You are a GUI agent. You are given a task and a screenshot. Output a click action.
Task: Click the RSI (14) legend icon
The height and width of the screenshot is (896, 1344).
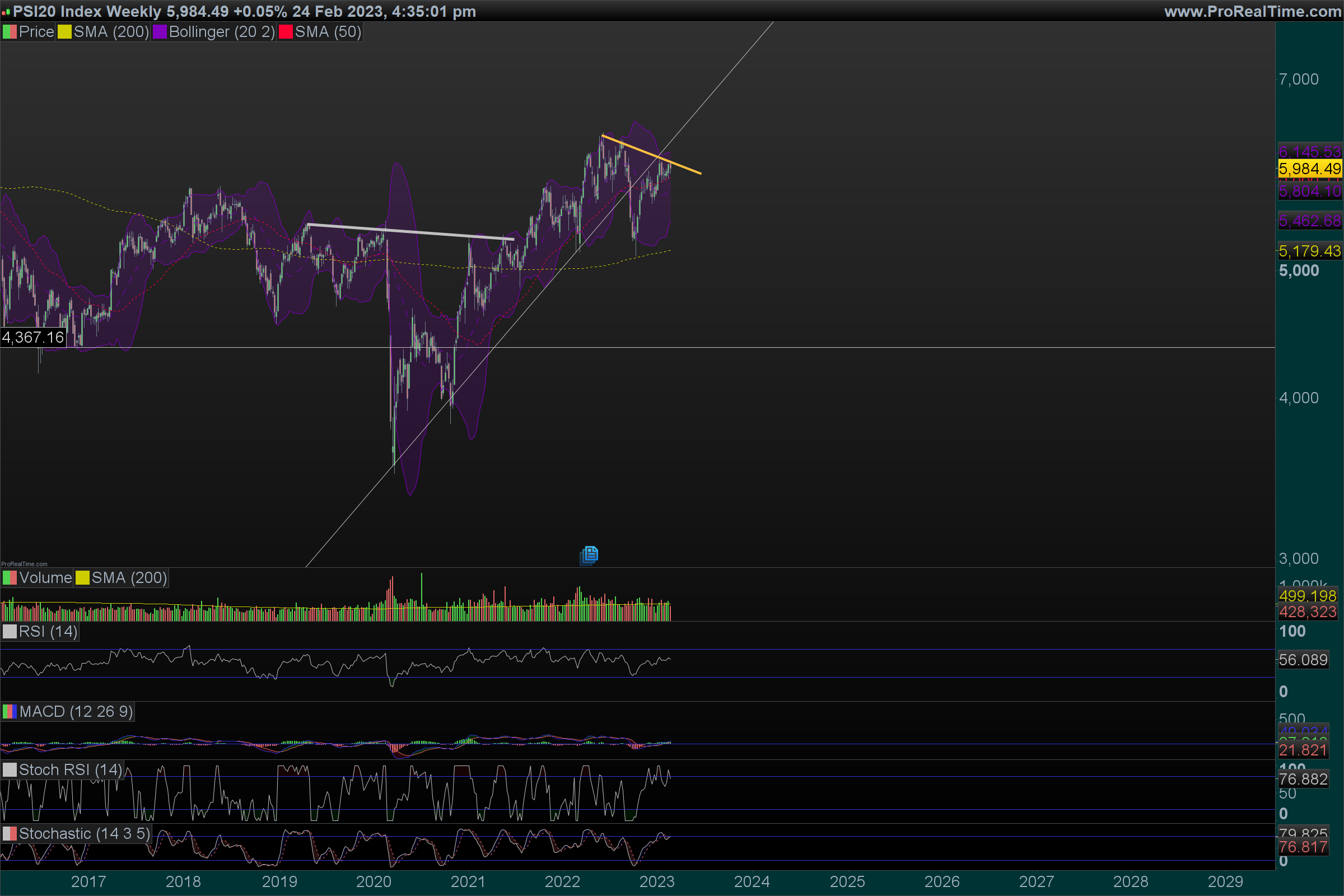point(9,632)
